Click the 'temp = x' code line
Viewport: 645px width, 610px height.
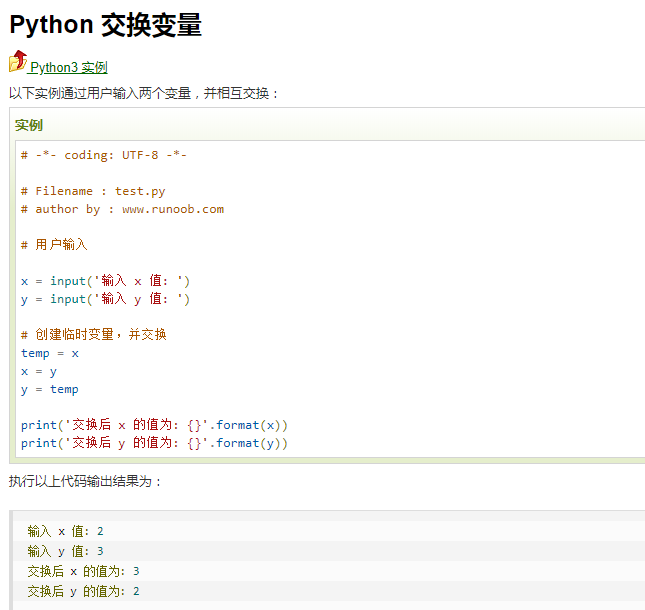(x=50, y=353)
